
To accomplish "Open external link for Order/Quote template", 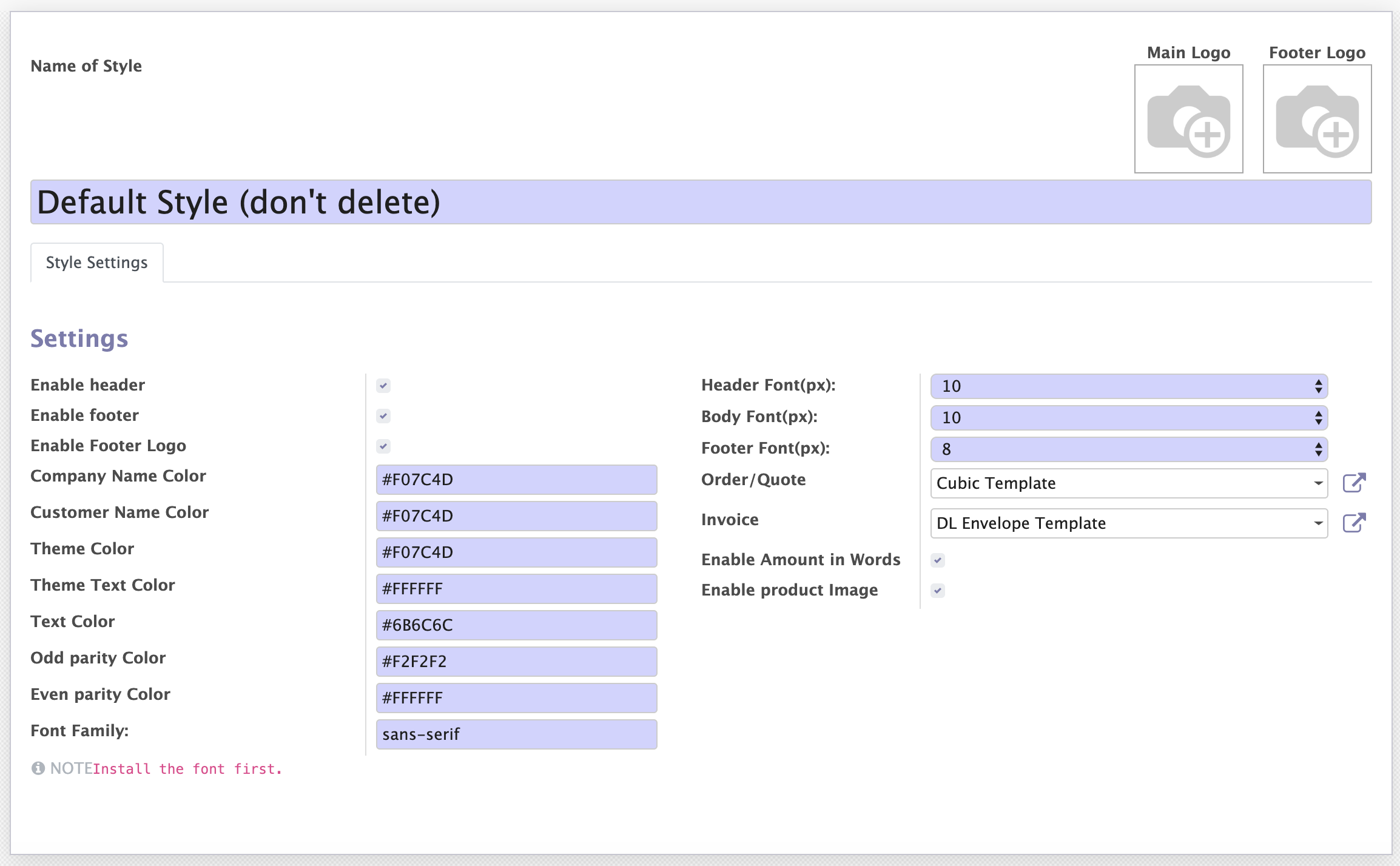I will click(x=1354, y=483).
